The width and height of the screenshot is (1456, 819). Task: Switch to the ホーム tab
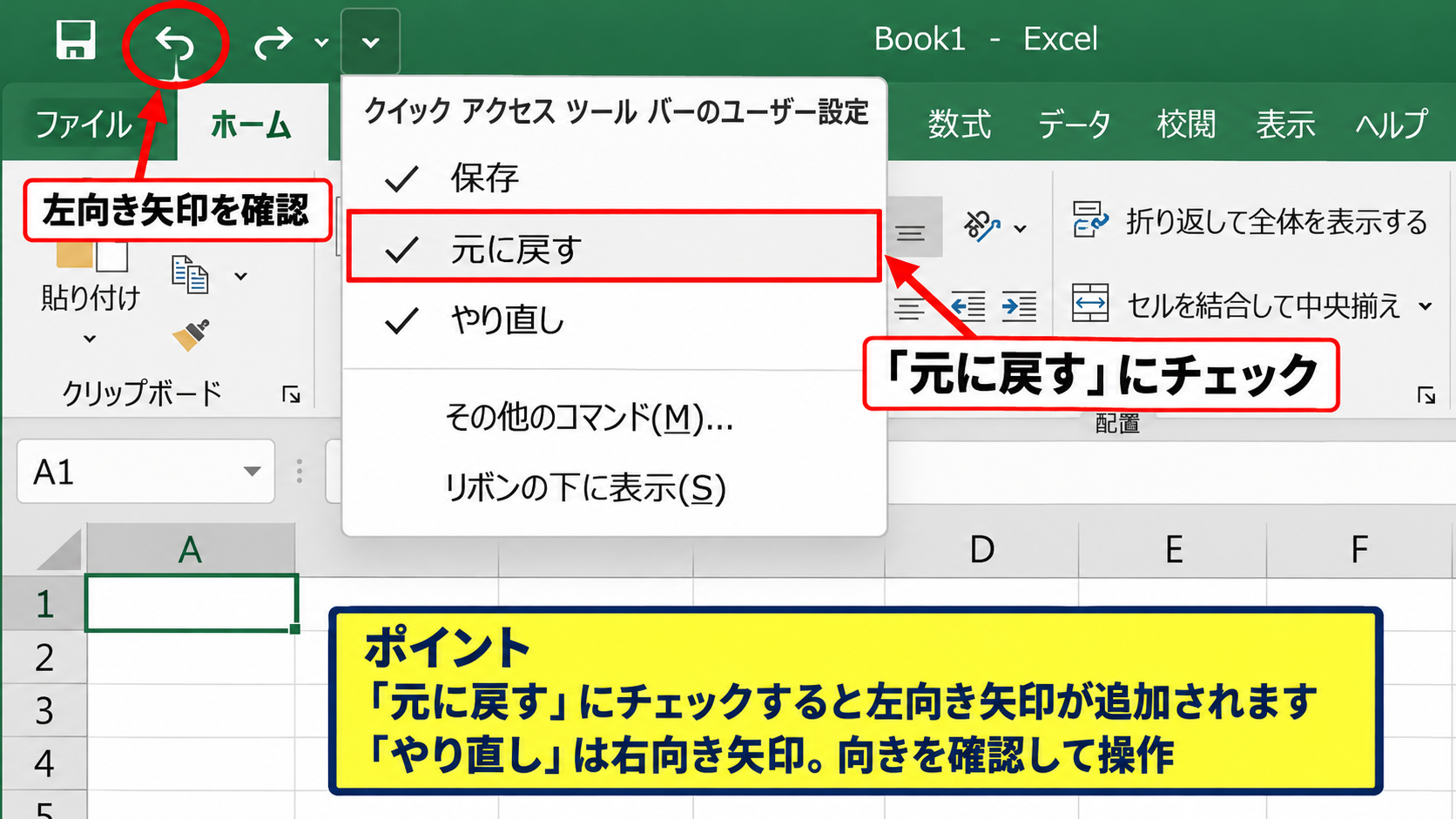(251, 124)
